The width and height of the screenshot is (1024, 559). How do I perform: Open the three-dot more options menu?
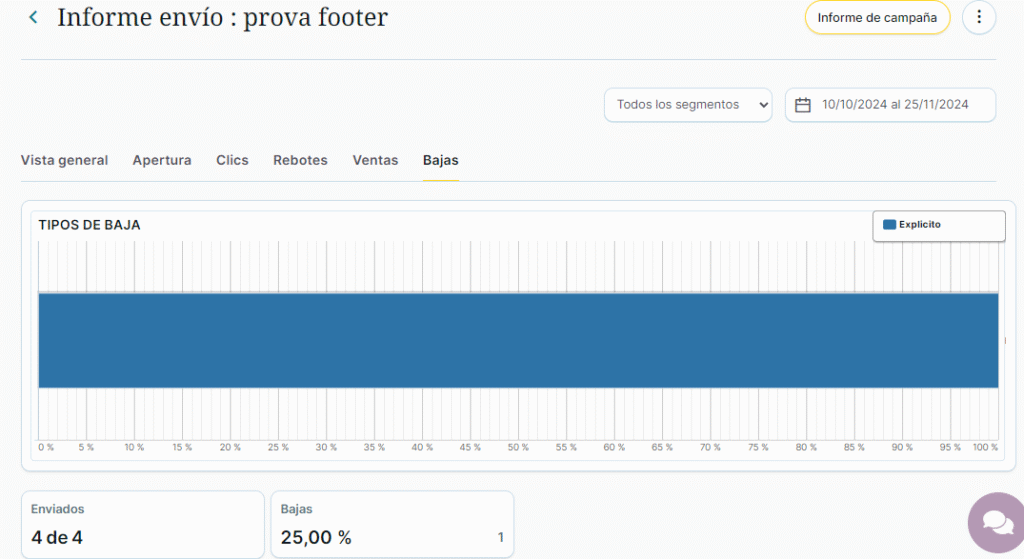[x=979, y=17]
